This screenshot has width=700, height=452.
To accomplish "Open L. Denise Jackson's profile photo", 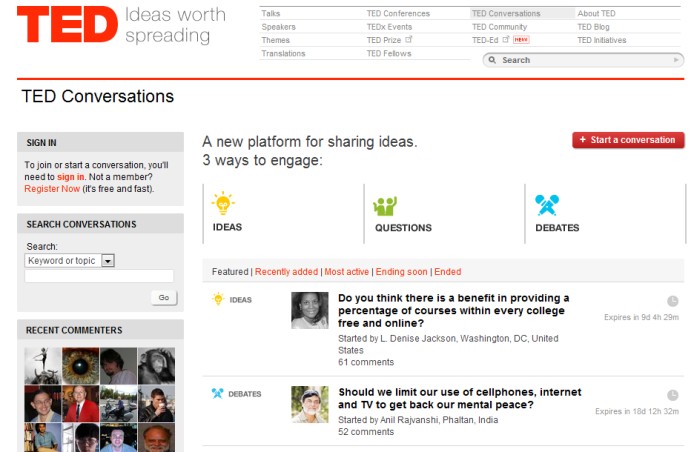I will [310, 310].
